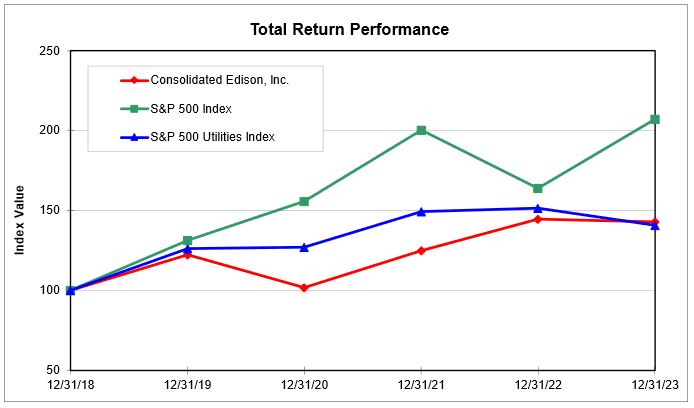Click the "Consolidated Edison, Inc." legend label
Screen dimensions: 694x408
click(219, 80)
